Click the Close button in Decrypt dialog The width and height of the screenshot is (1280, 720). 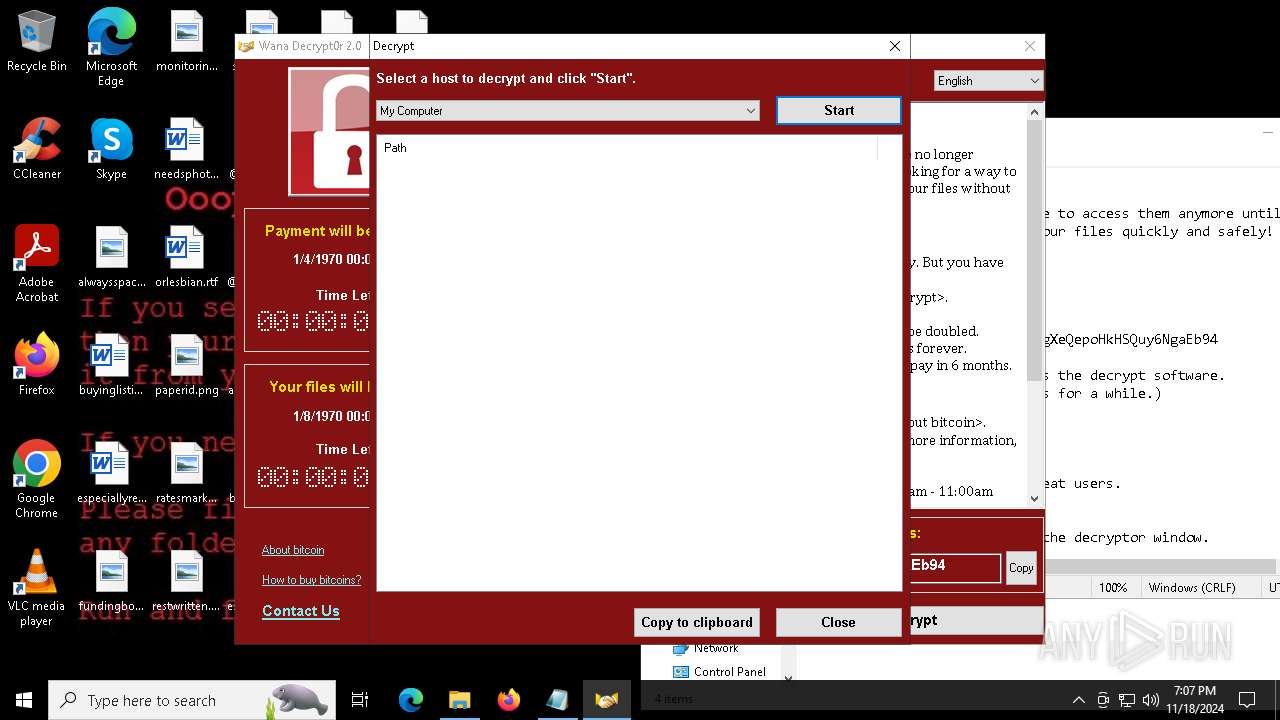[x=838, y=622]
